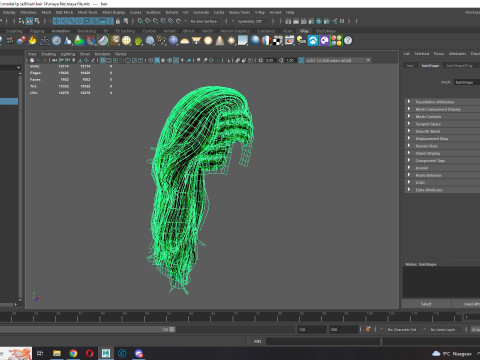
Task: Click the flame icon on the shelf
Action: tap(33, 41)
